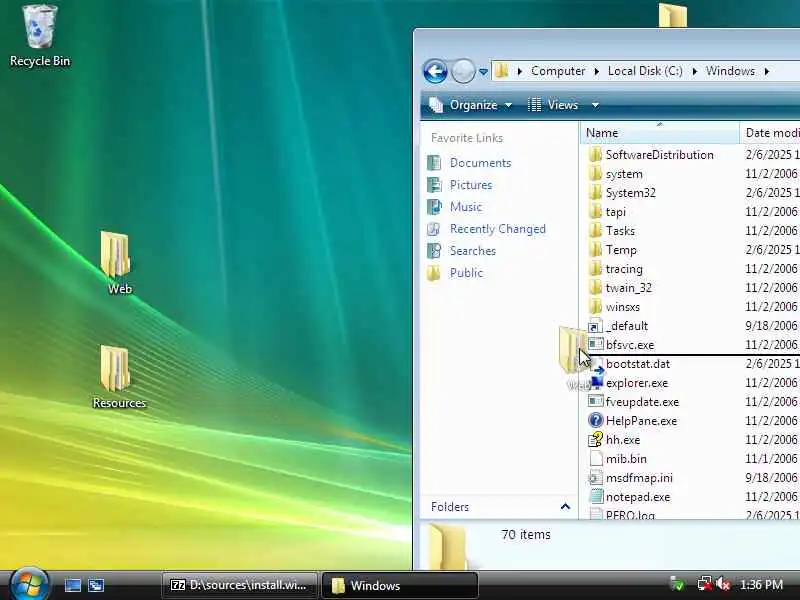Viewport: 800px width, 600px height.
Task: Switch to the 7-Zip D:\sources taskbar button
Action: pos(239,585)
